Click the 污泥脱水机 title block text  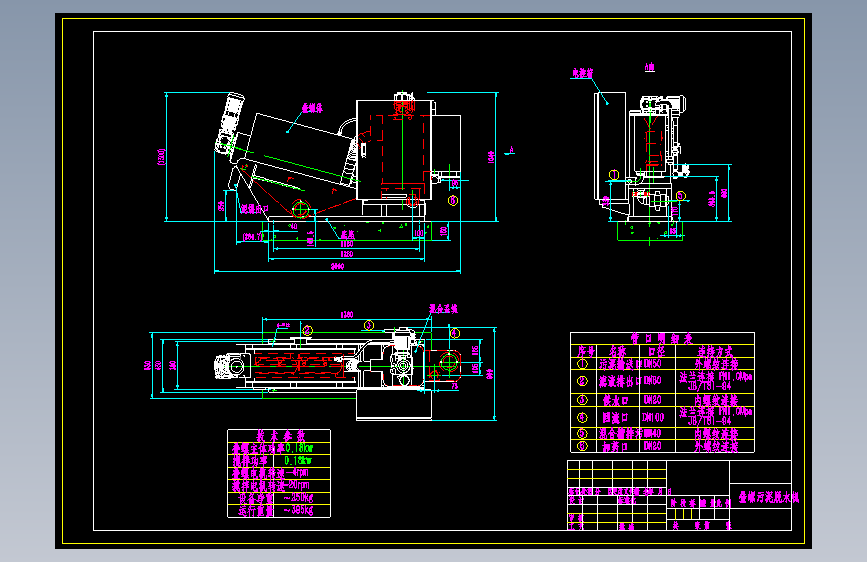pyautogui.click(x=769, y=498)
